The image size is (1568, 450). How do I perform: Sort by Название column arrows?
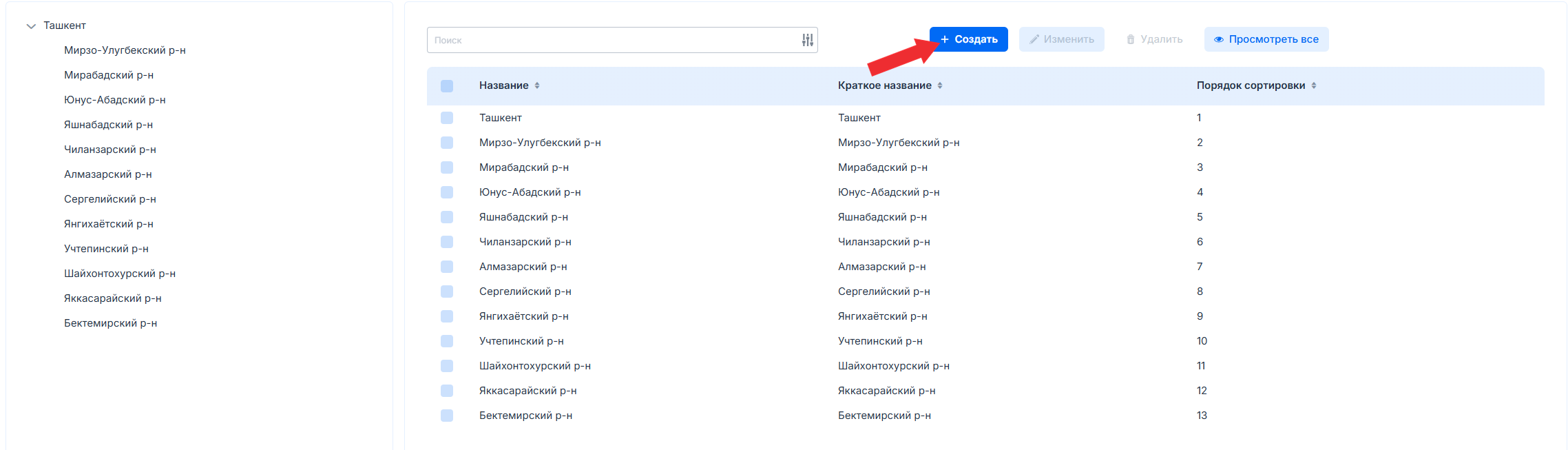[x=537, y=85]
